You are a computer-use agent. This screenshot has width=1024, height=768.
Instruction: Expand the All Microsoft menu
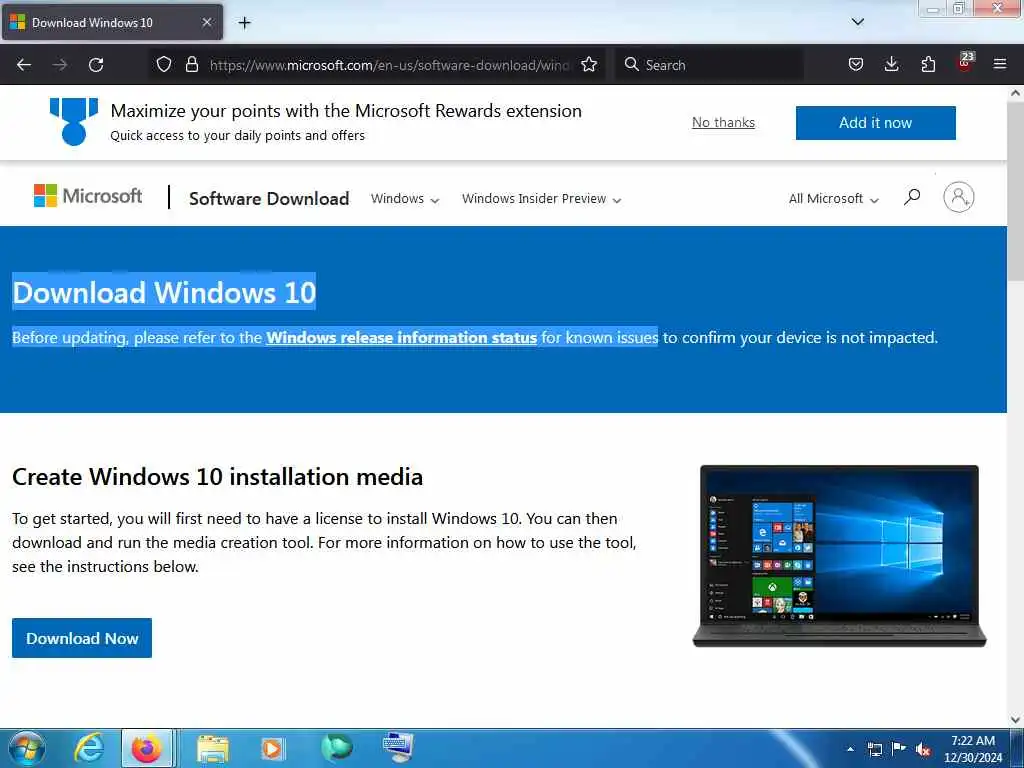tap(833, 199)
